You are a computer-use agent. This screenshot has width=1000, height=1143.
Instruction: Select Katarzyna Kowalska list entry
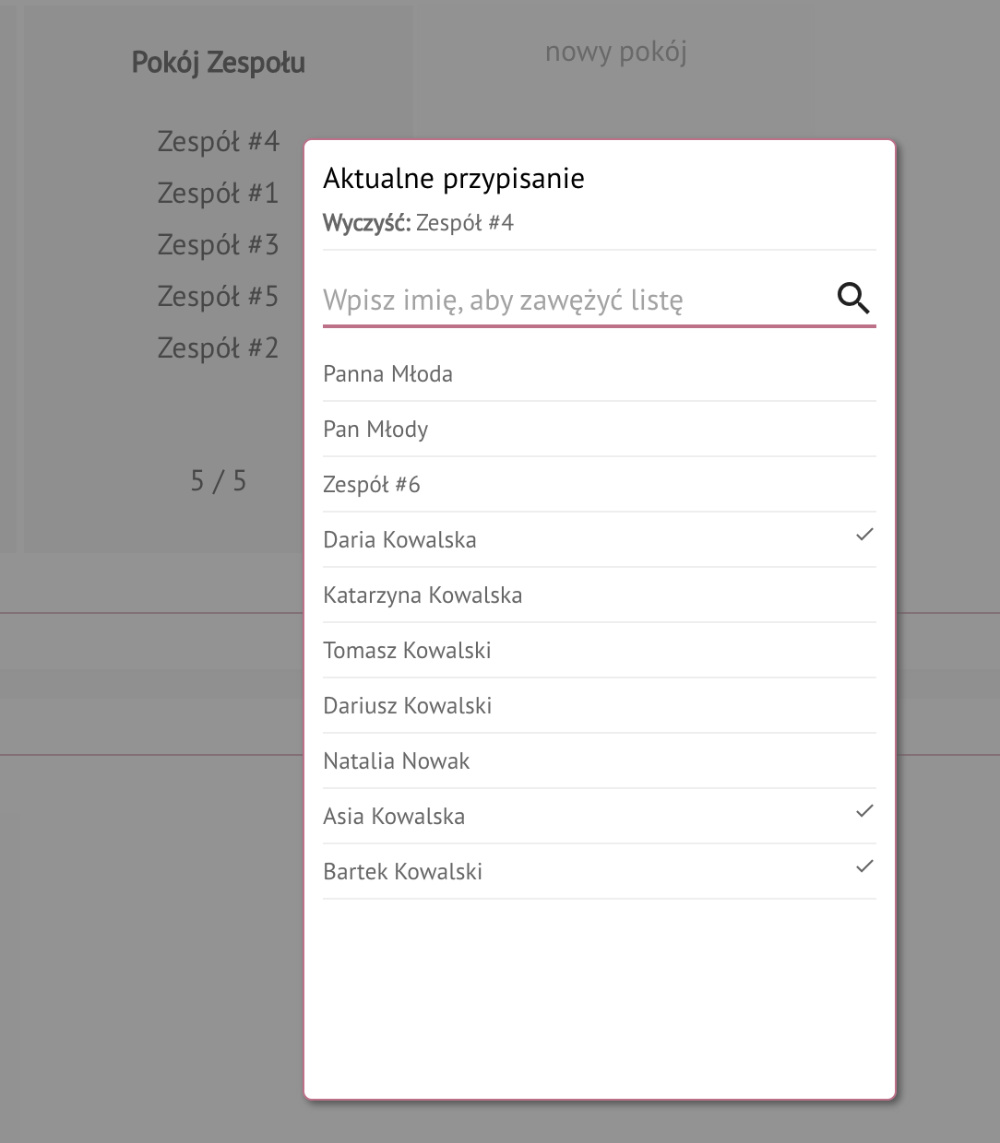[x=599, y=595]
